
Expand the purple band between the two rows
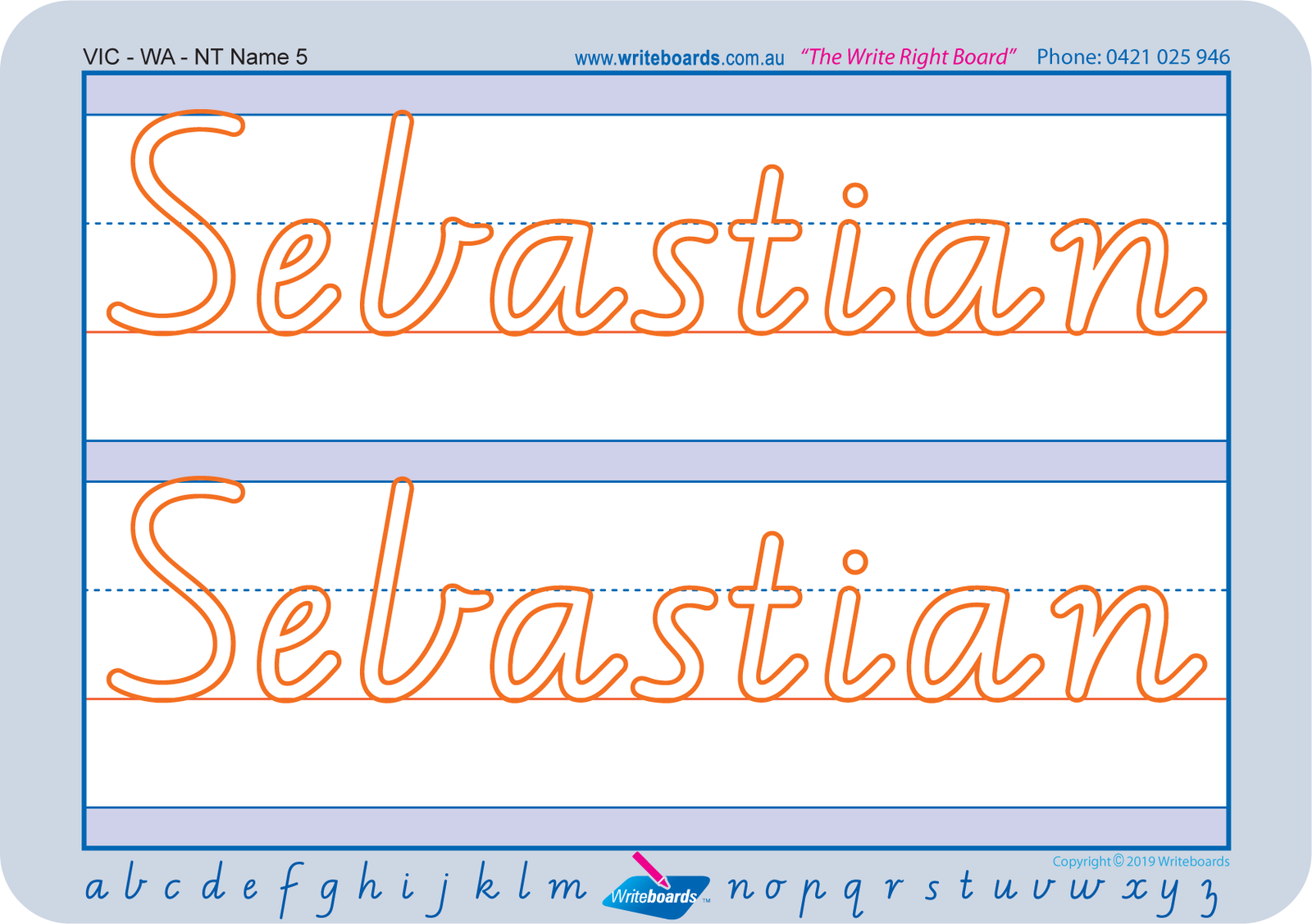(656, 460)
